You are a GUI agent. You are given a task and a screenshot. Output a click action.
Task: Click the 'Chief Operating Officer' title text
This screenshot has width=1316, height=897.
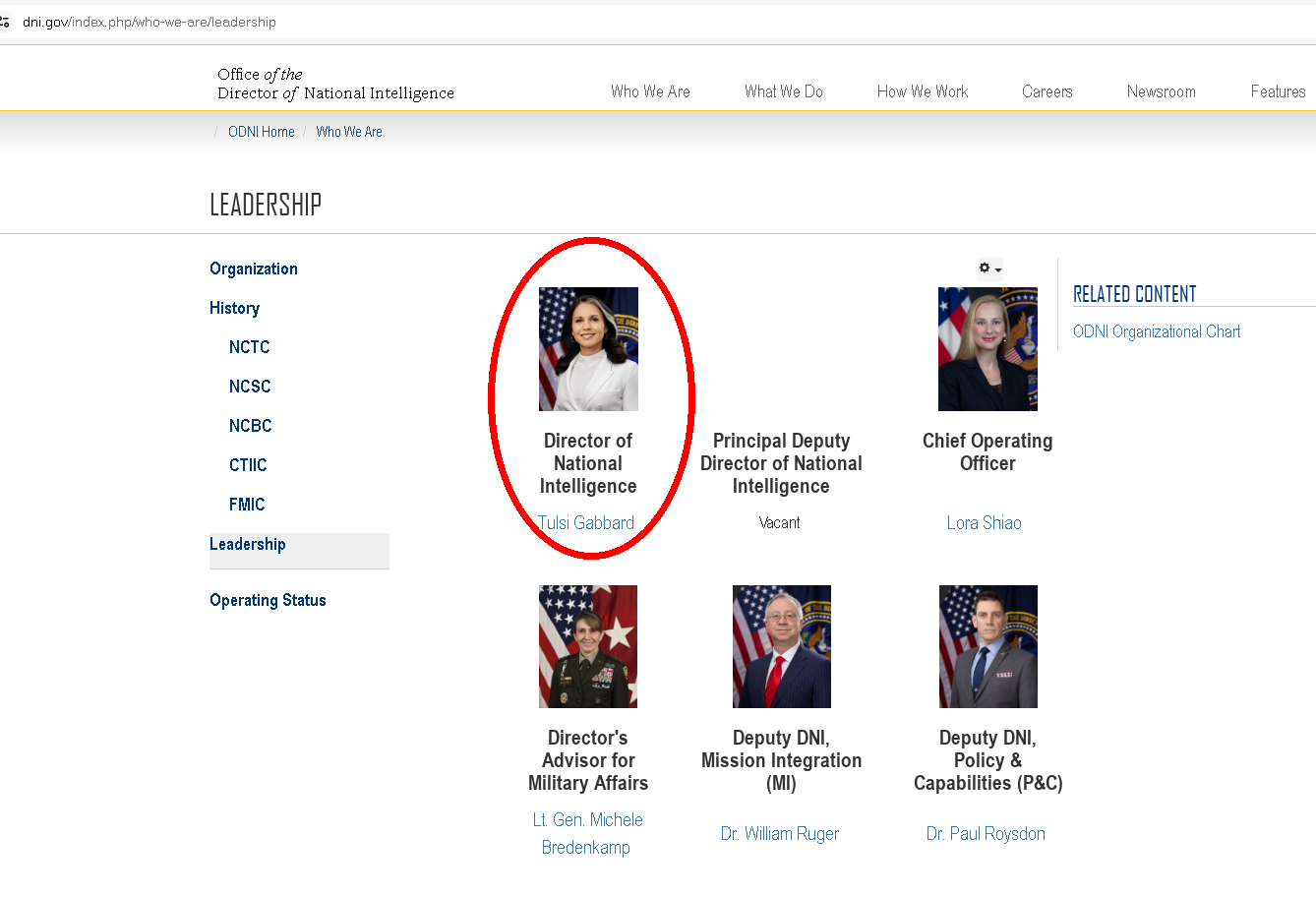coord(987,452)
